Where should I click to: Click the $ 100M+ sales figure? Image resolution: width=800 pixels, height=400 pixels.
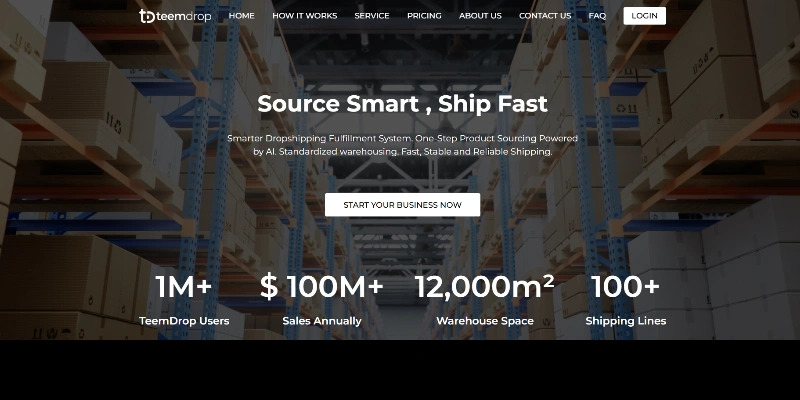(322, 286)
